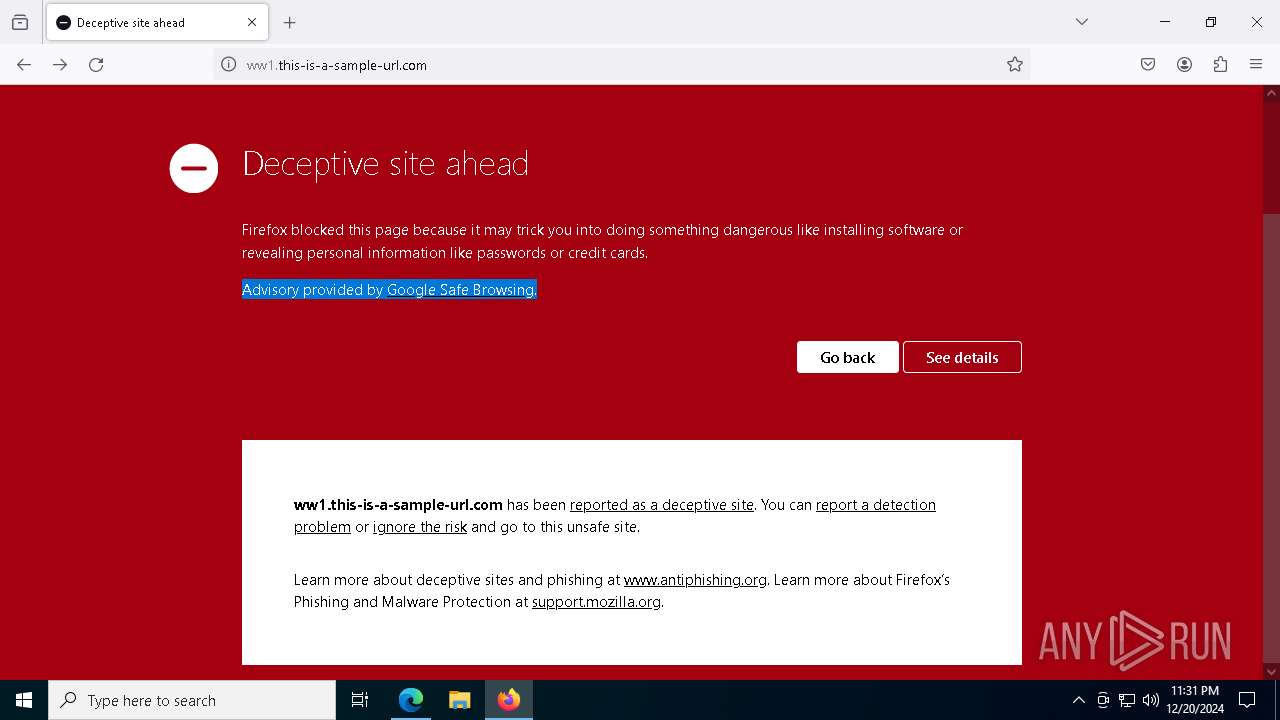This screenshot has width=1280, height=720.
Task: Expand the list all tabs chevron
Action: click(1082, 22)
